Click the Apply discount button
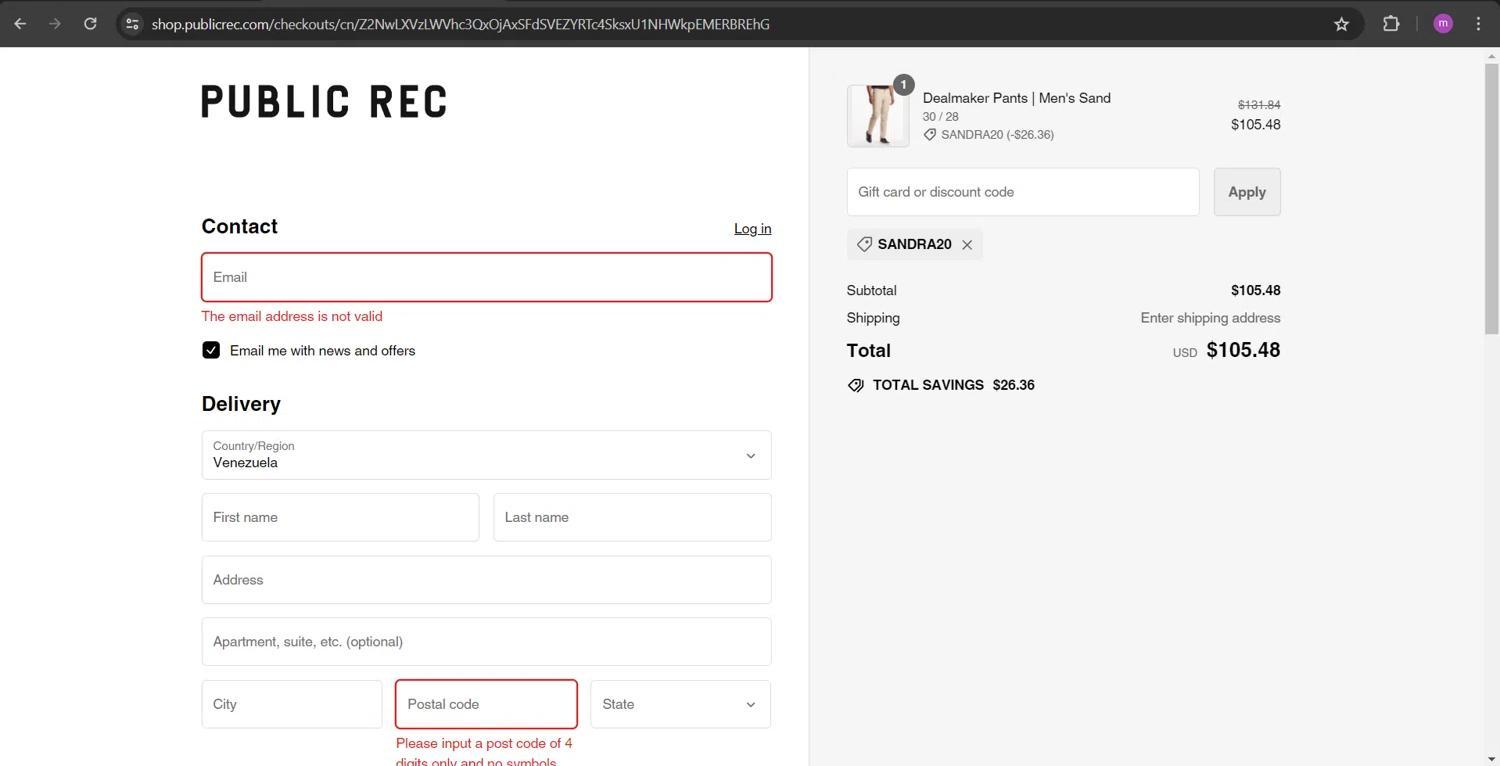The height and width of the screenshot is (766, 1500). (x=1247, y=192)
